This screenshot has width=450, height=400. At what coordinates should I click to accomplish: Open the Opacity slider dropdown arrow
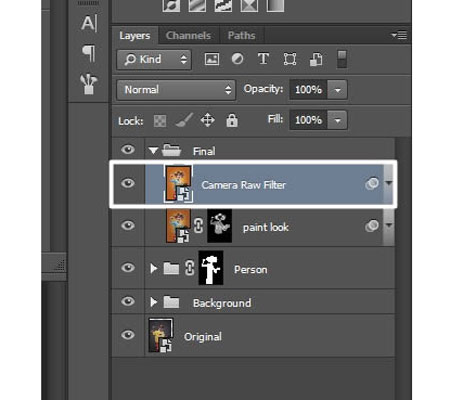[x=337, y=90]
